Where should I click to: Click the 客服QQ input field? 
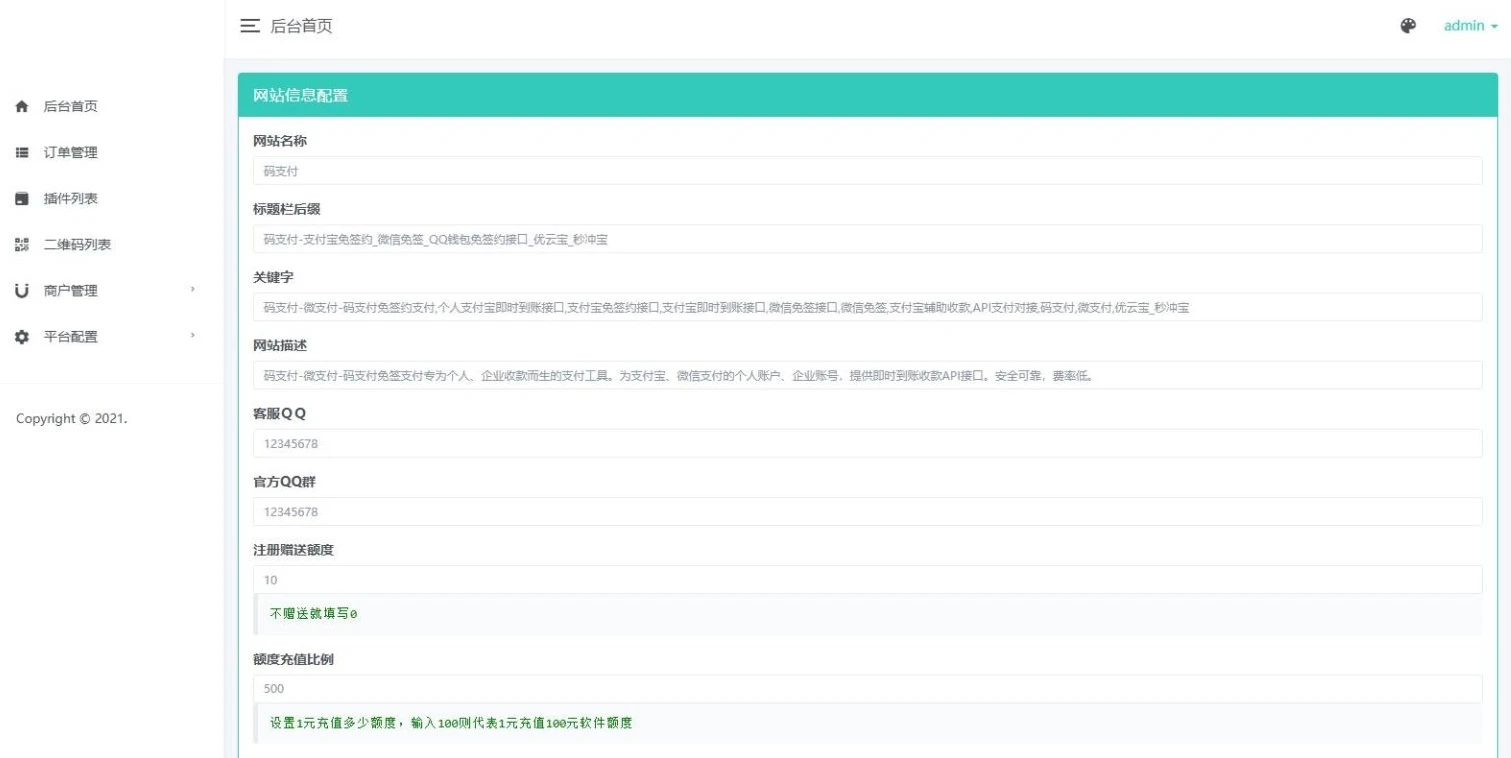coord(867,443)
